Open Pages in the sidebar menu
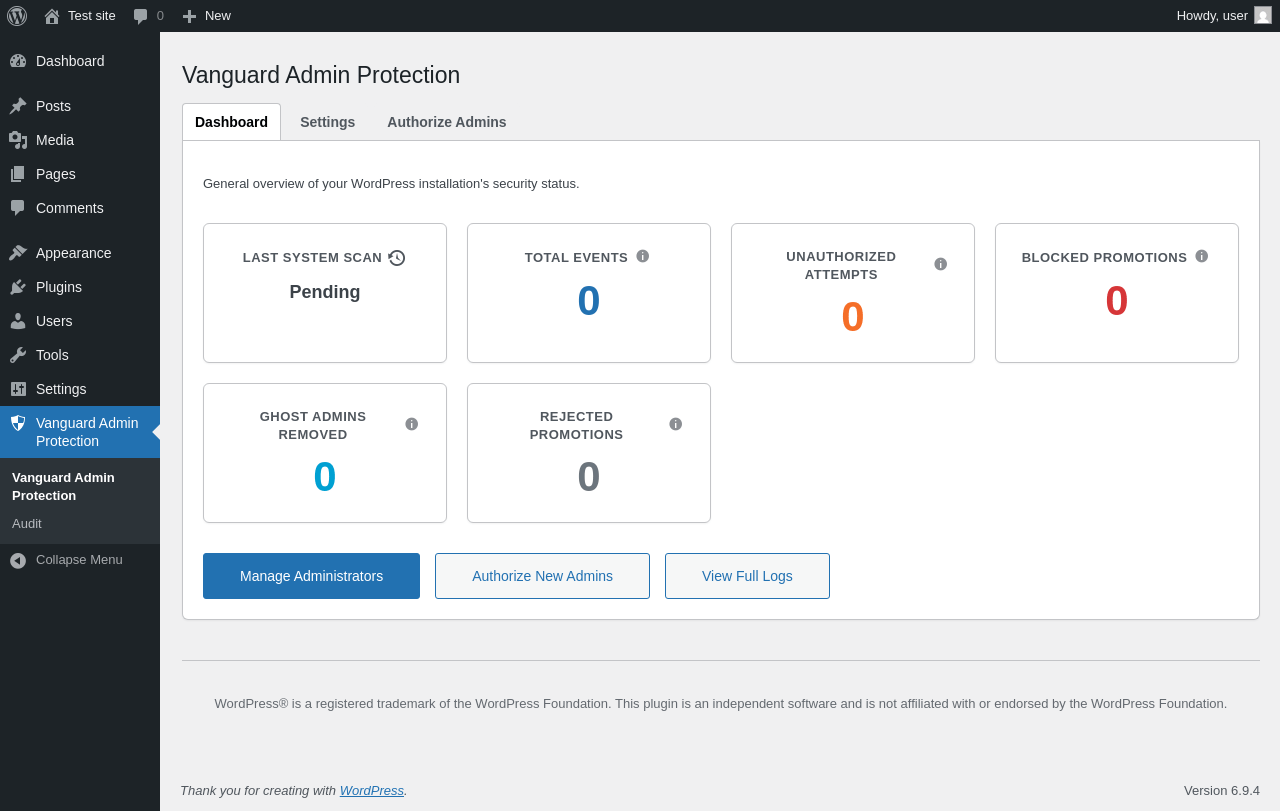Viewport: 1280px width, 811px height. pos(80,174)
